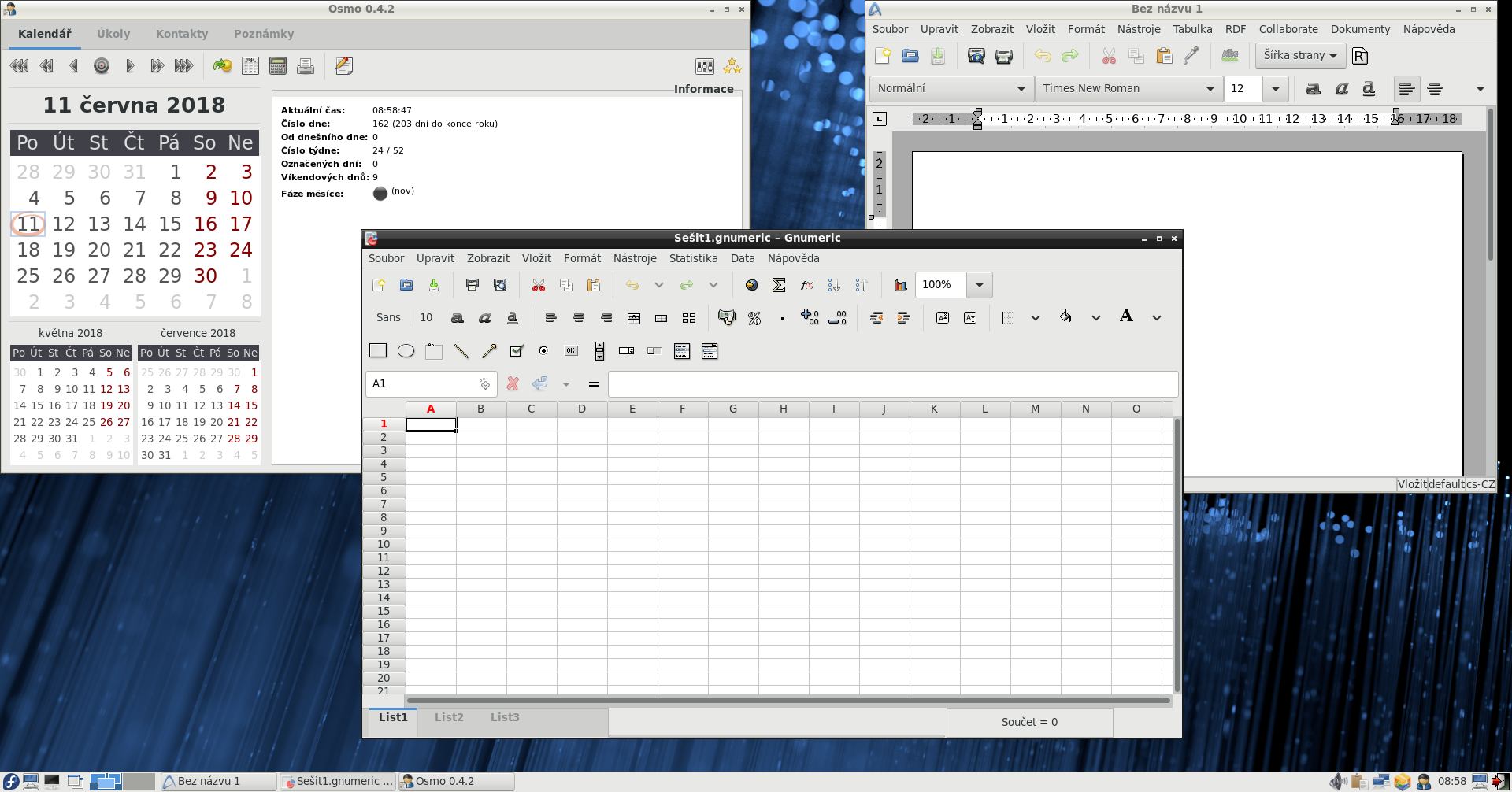Screen dimensions: 1512x792
Task: Select the ellipse drawing tool in Gnumeric
Action: pyautogui.click(x=406, y=351)
